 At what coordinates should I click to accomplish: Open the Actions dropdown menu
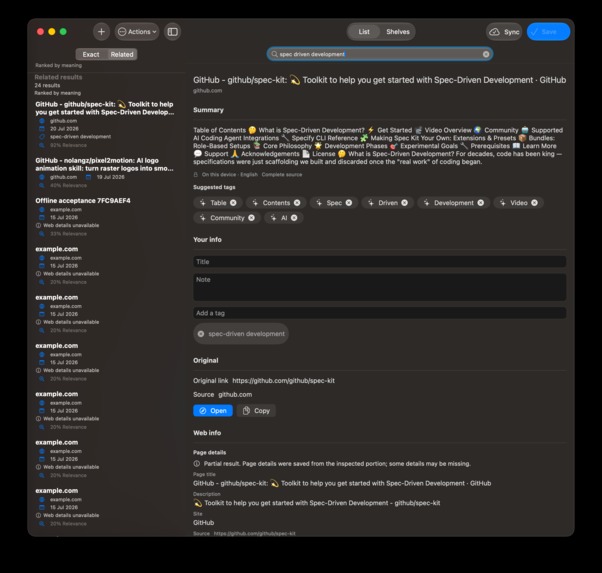click(x=137, y=32)
